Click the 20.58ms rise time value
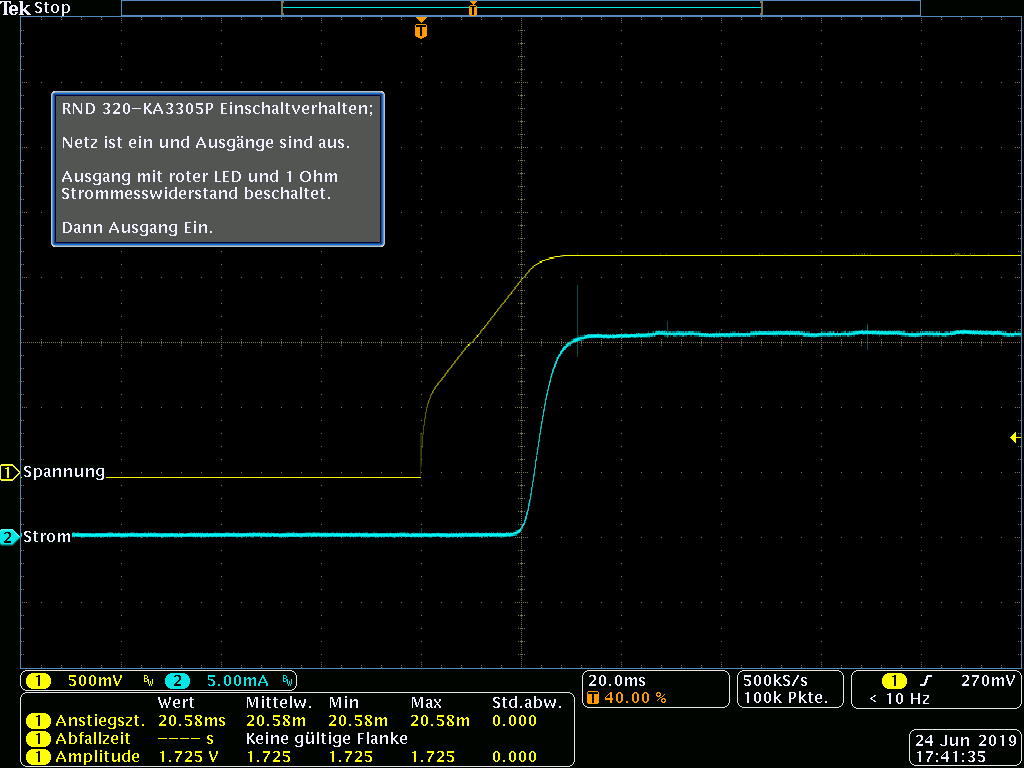1024x768 pixels. (x=192, y=721)
